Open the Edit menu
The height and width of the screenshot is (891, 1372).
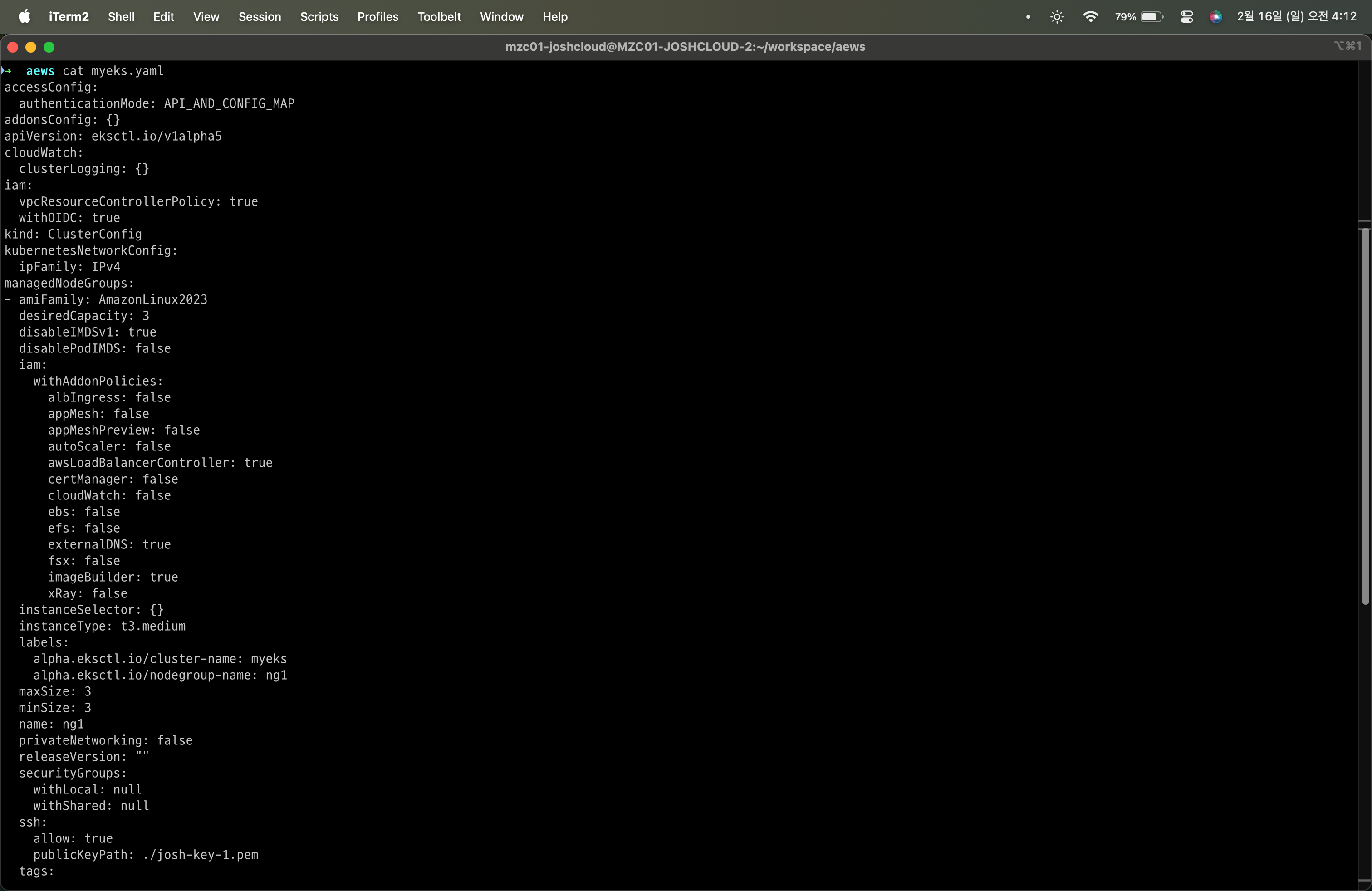point(163,16)
